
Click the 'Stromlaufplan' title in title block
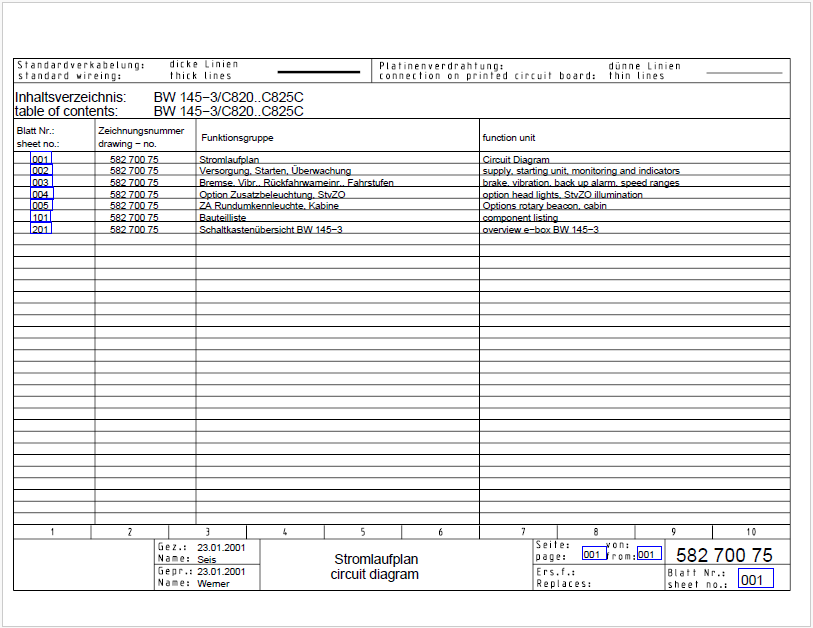[376, 559]
